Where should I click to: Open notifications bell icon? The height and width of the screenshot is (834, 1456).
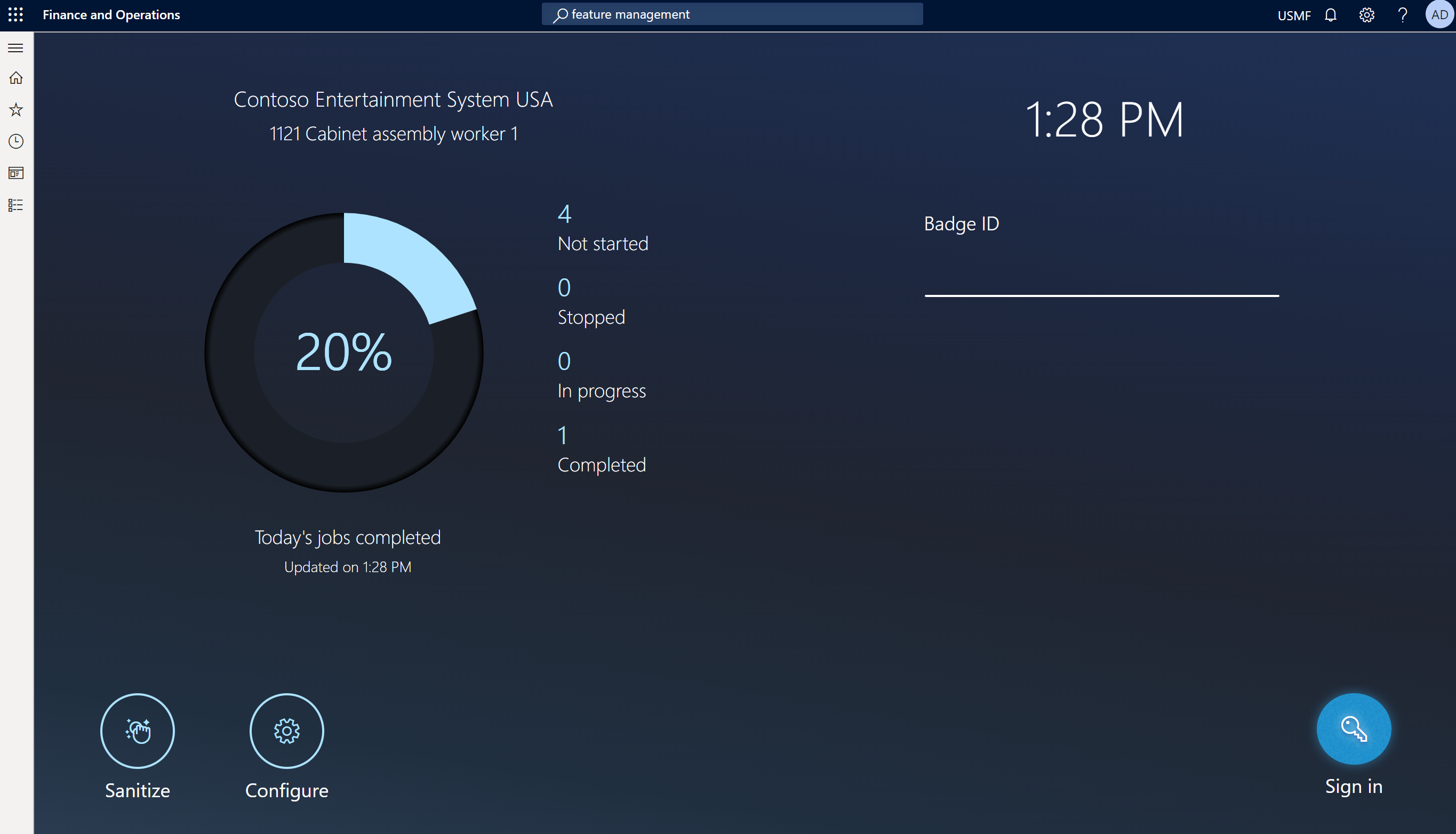tap(1331, 15)
